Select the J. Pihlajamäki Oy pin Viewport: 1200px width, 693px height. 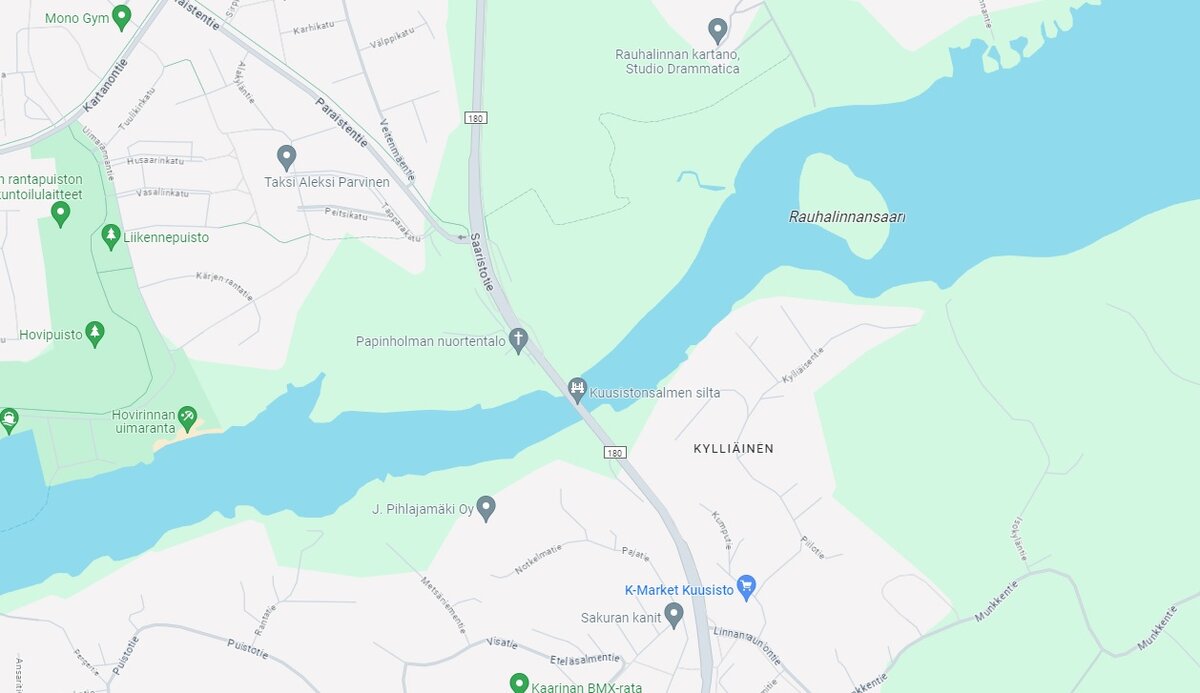(x=486, y=508)
